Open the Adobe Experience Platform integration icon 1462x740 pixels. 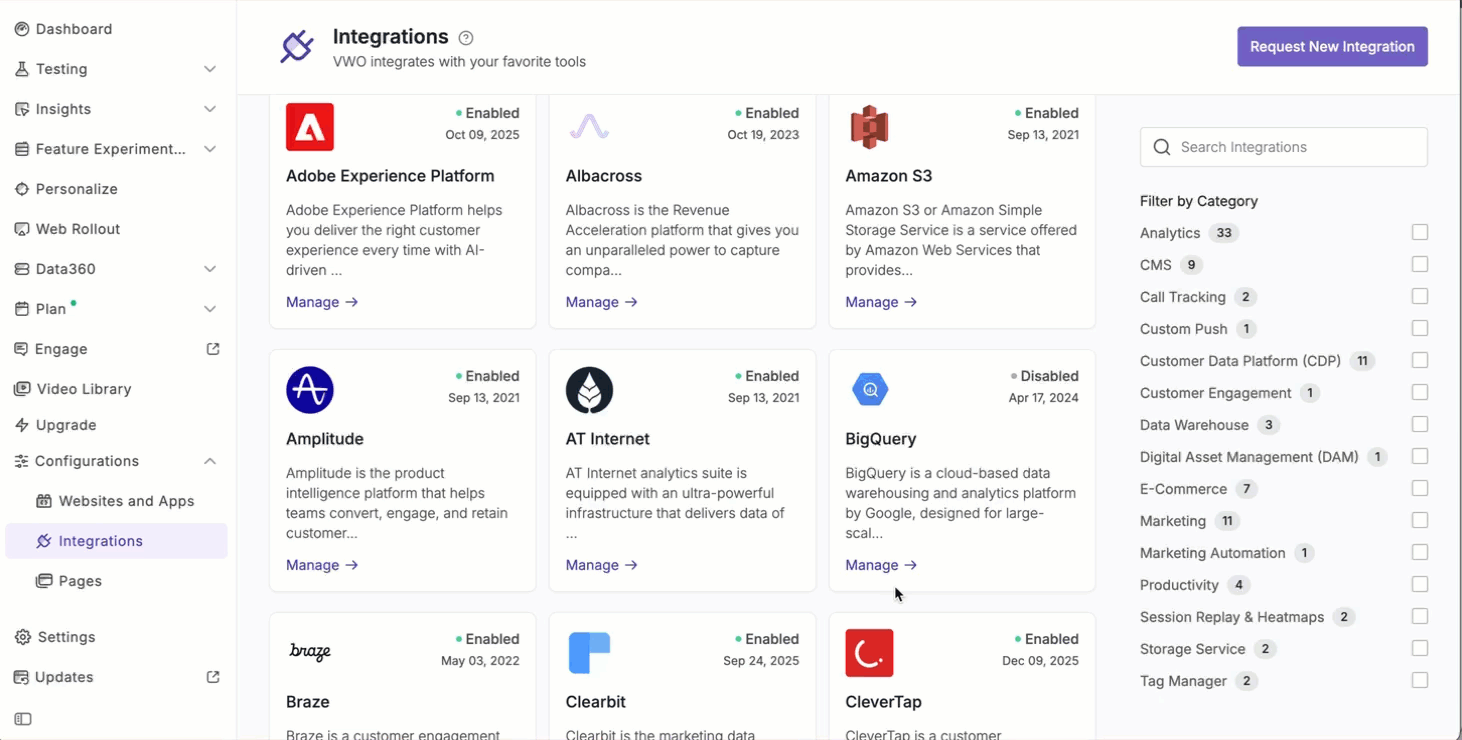309,127
